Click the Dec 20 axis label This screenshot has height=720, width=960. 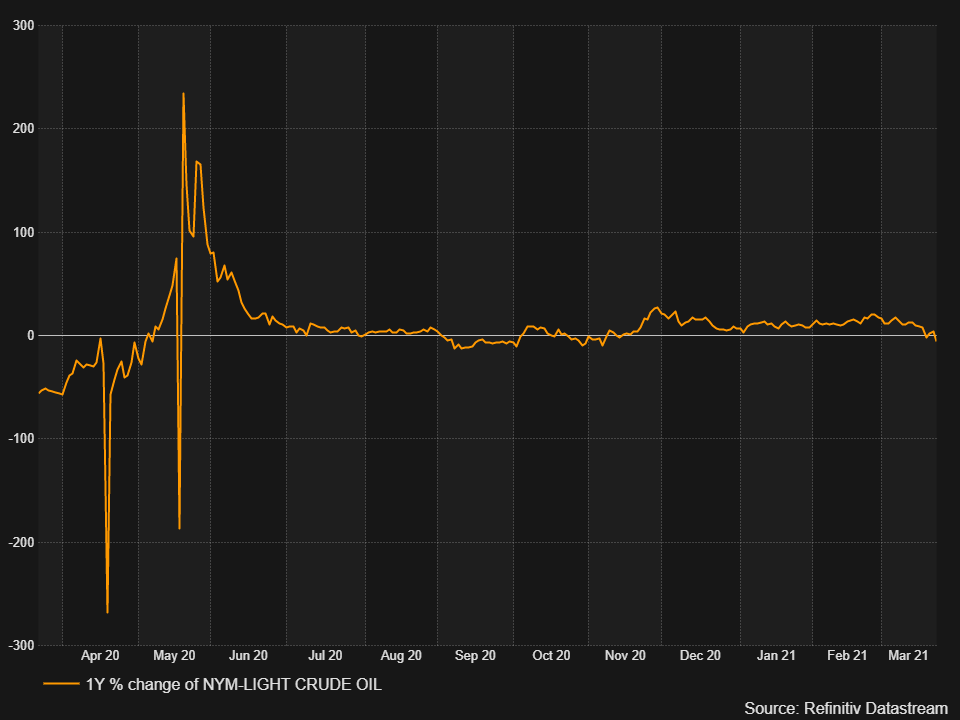tap(699, 655)
